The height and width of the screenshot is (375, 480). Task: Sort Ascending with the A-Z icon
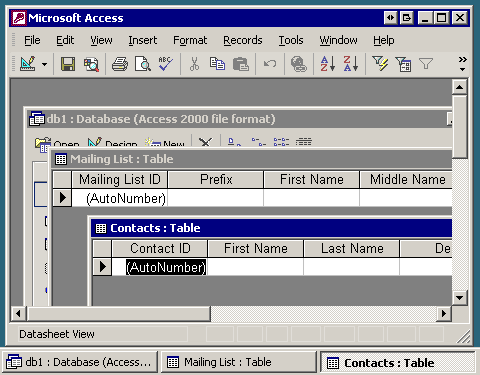(327, 64)
